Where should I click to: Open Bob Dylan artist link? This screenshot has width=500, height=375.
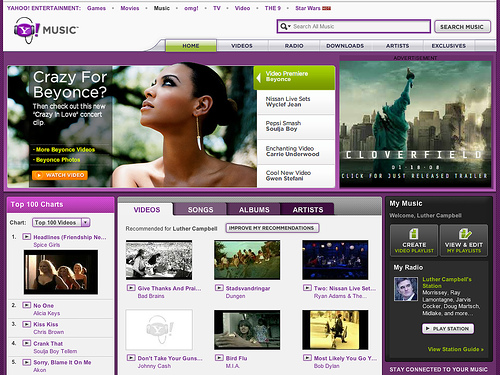pos(326,366)
